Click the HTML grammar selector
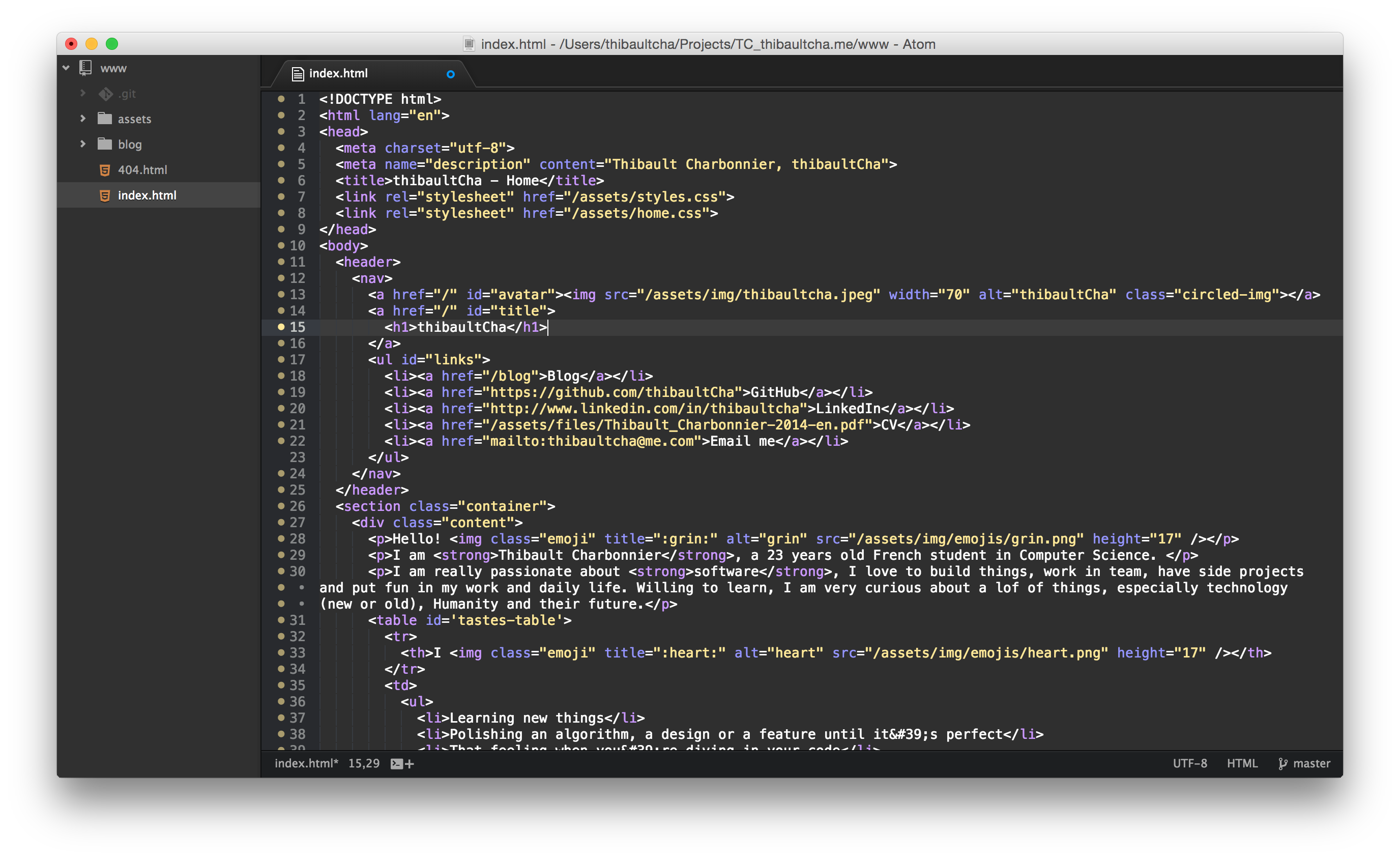Screen dimensions: 1400x859 [1242, 763]
